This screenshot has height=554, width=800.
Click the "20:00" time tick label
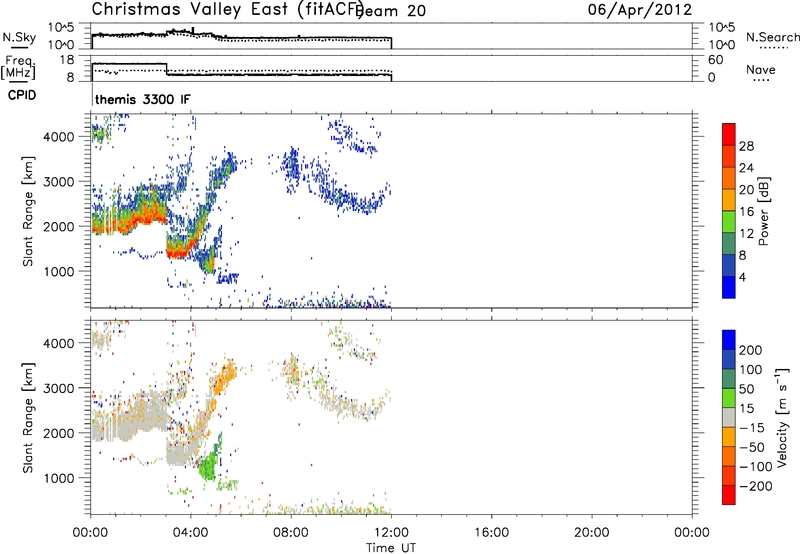click(592, 533)
